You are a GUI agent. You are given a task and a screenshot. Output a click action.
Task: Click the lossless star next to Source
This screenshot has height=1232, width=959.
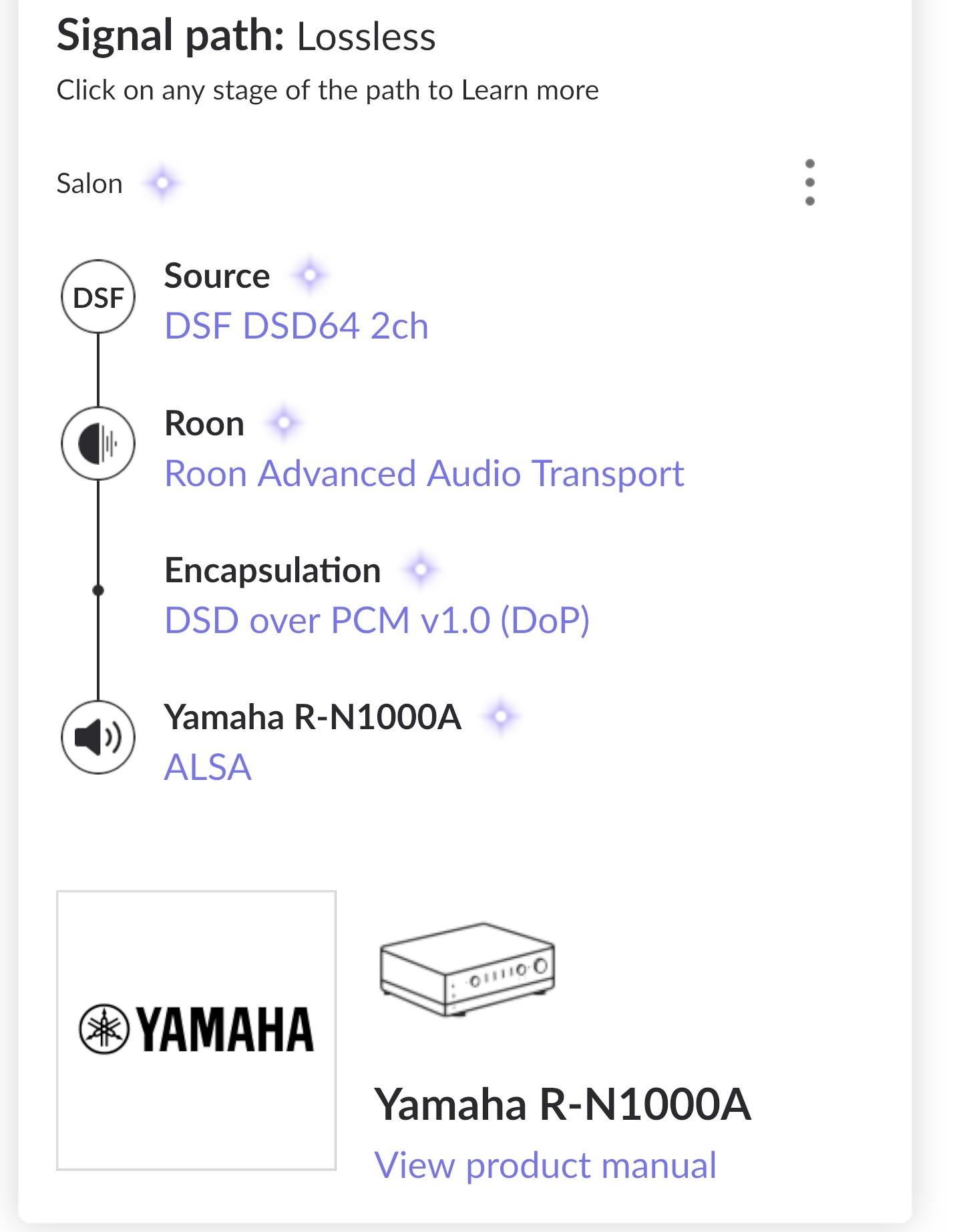pyautogui.click(x=310, y=274)
